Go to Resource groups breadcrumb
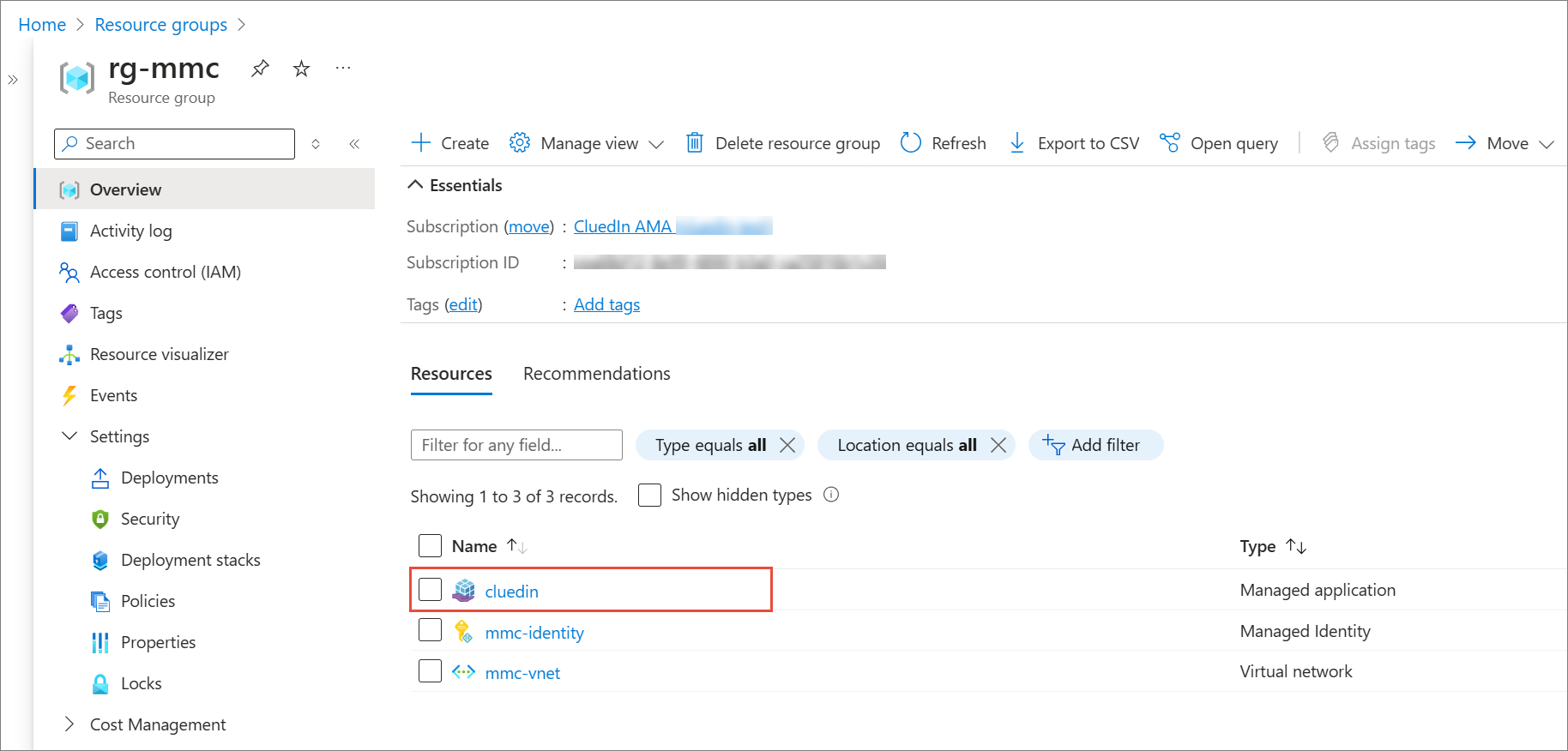The height and width of the screenshot is (751, 1568). [x=161, y=25]
